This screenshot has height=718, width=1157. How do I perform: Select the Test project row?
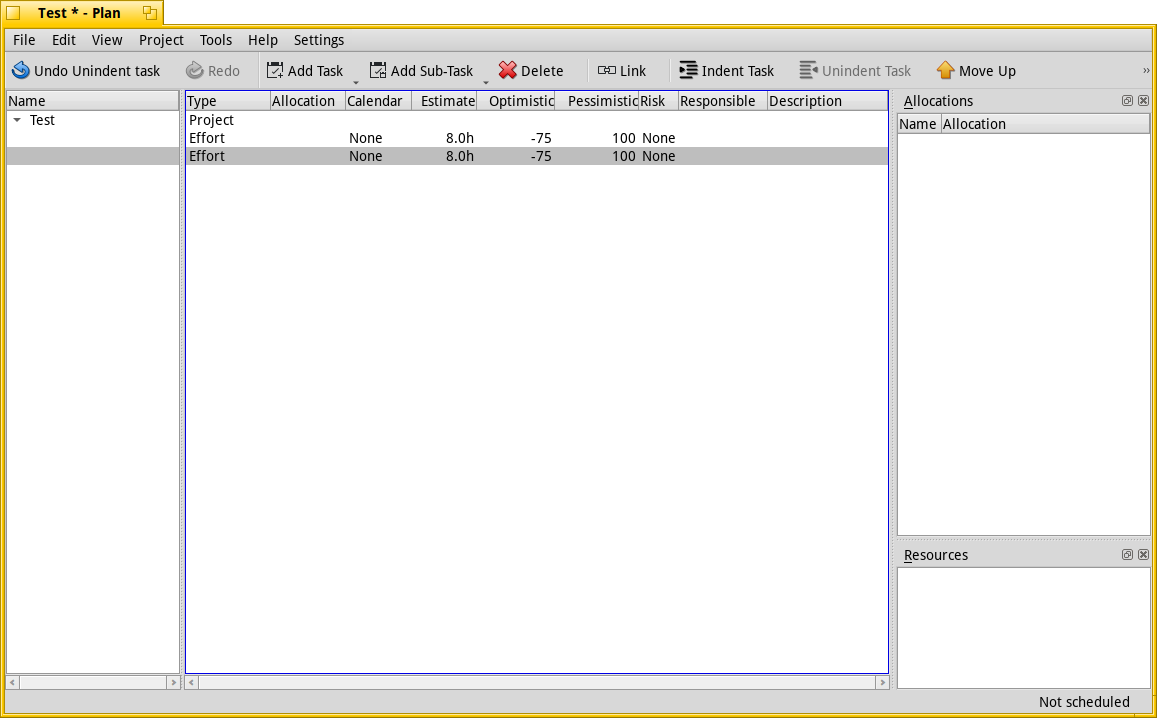(x=93, y=120)
